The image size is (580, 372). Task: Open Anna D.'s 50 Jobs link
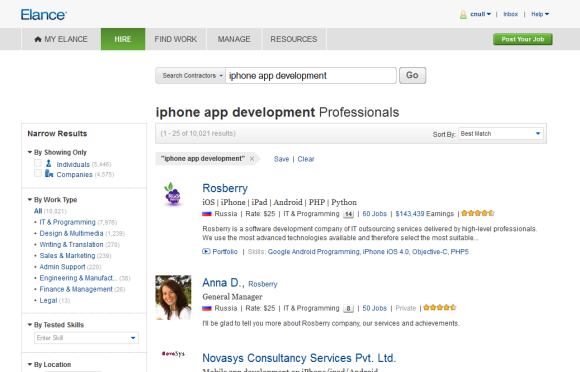(374, 308)
